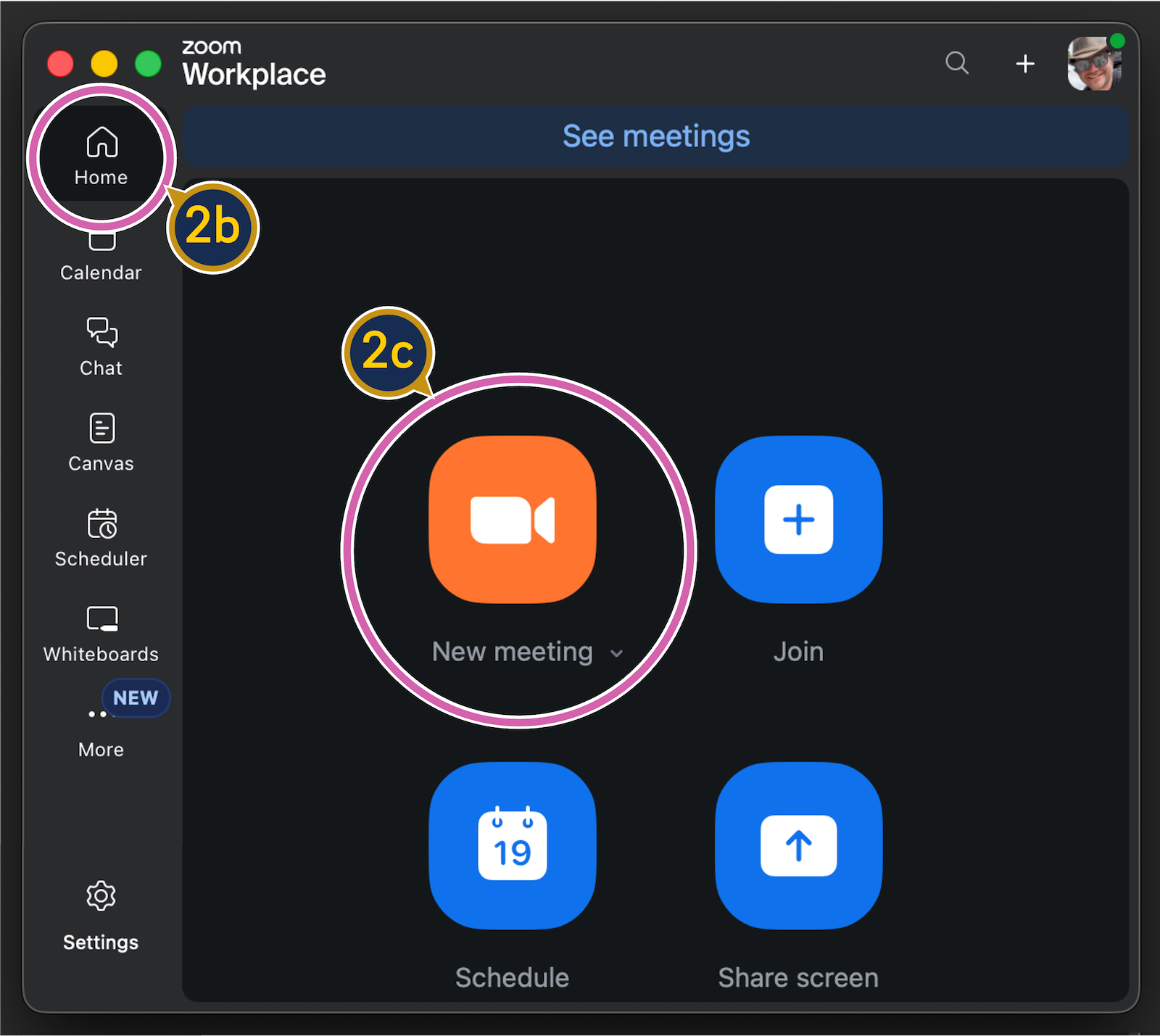Open Chat from the sidebar

pos(101,347)
